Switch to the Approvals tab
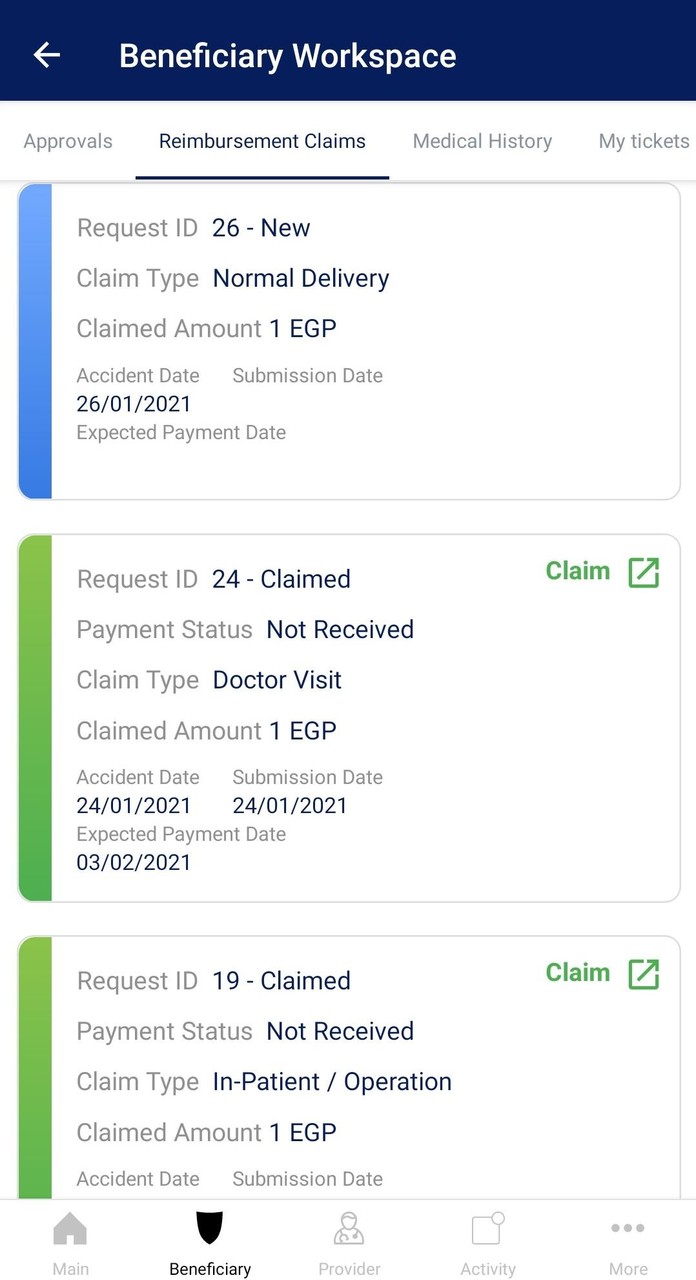 (x=67, y=141)
